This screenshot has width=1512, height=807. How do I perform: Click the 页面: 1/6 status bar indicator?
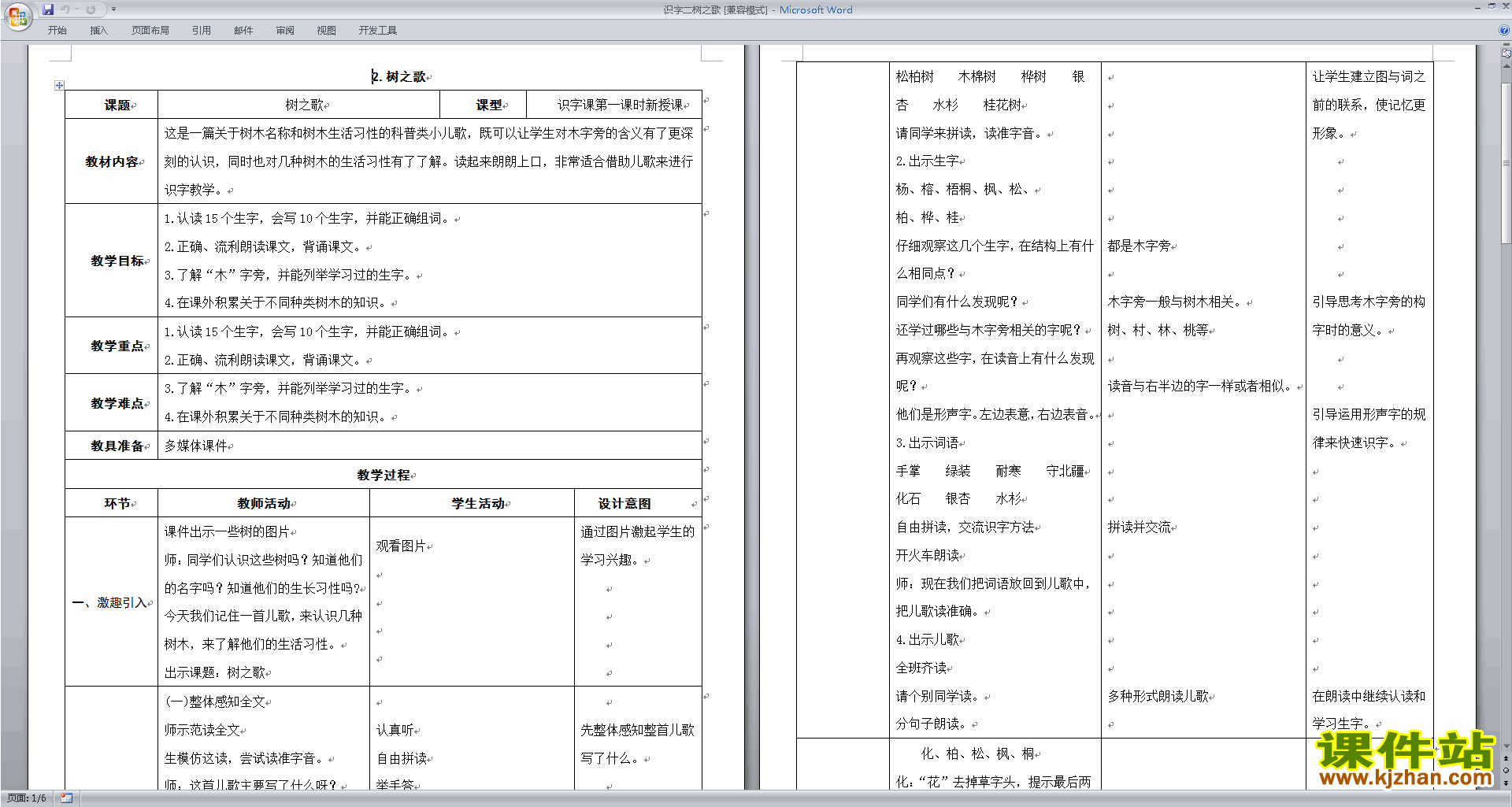27,798
